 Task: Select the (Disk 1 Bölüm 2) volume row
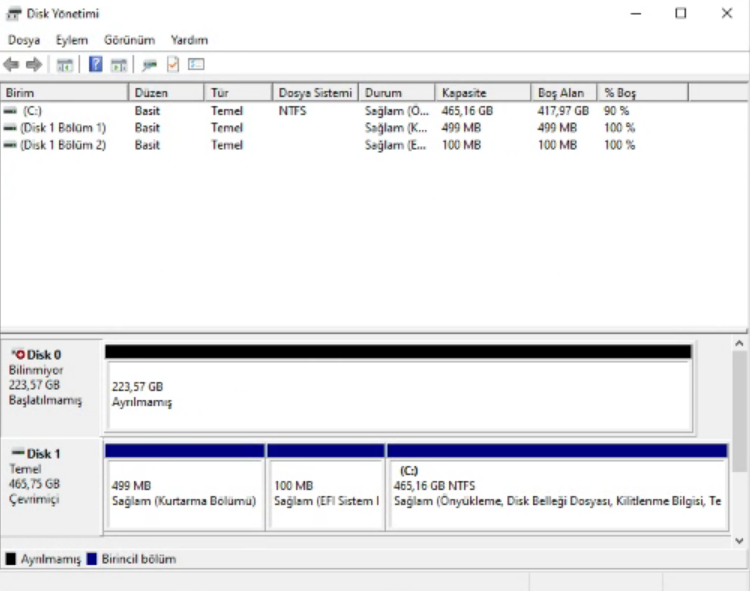click(344, 145)
